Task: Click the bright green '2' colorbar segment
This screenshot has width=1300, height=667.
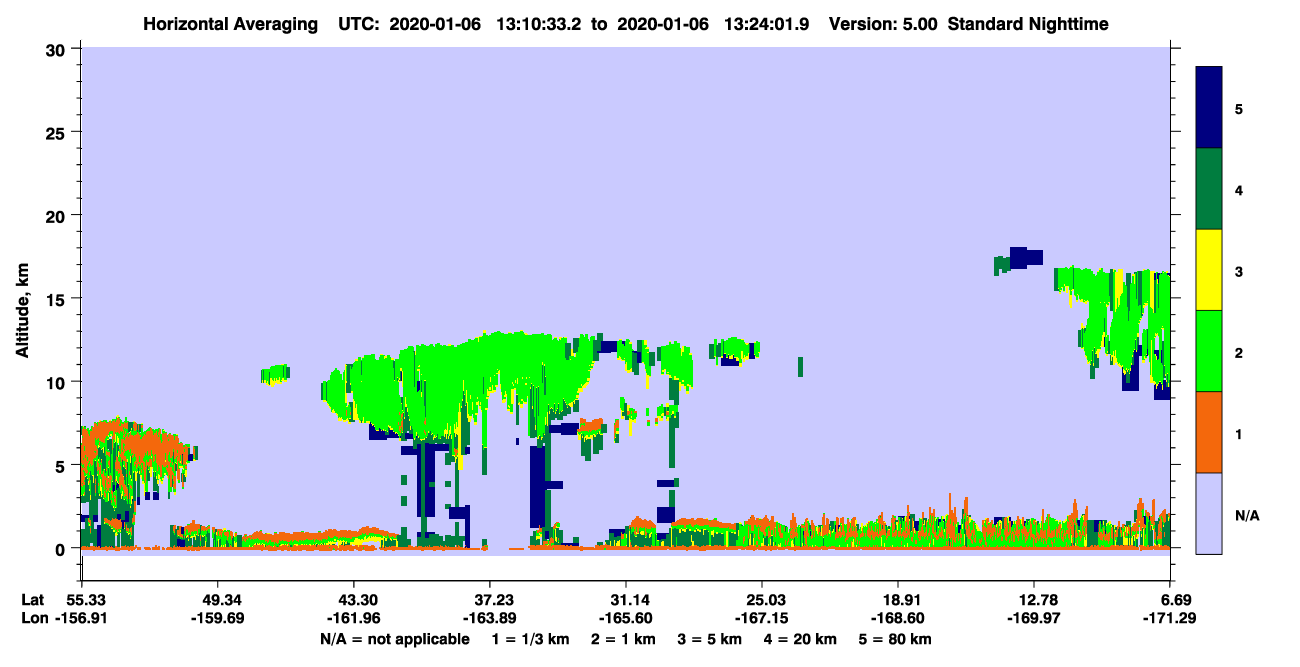Action: (1209, 351)
